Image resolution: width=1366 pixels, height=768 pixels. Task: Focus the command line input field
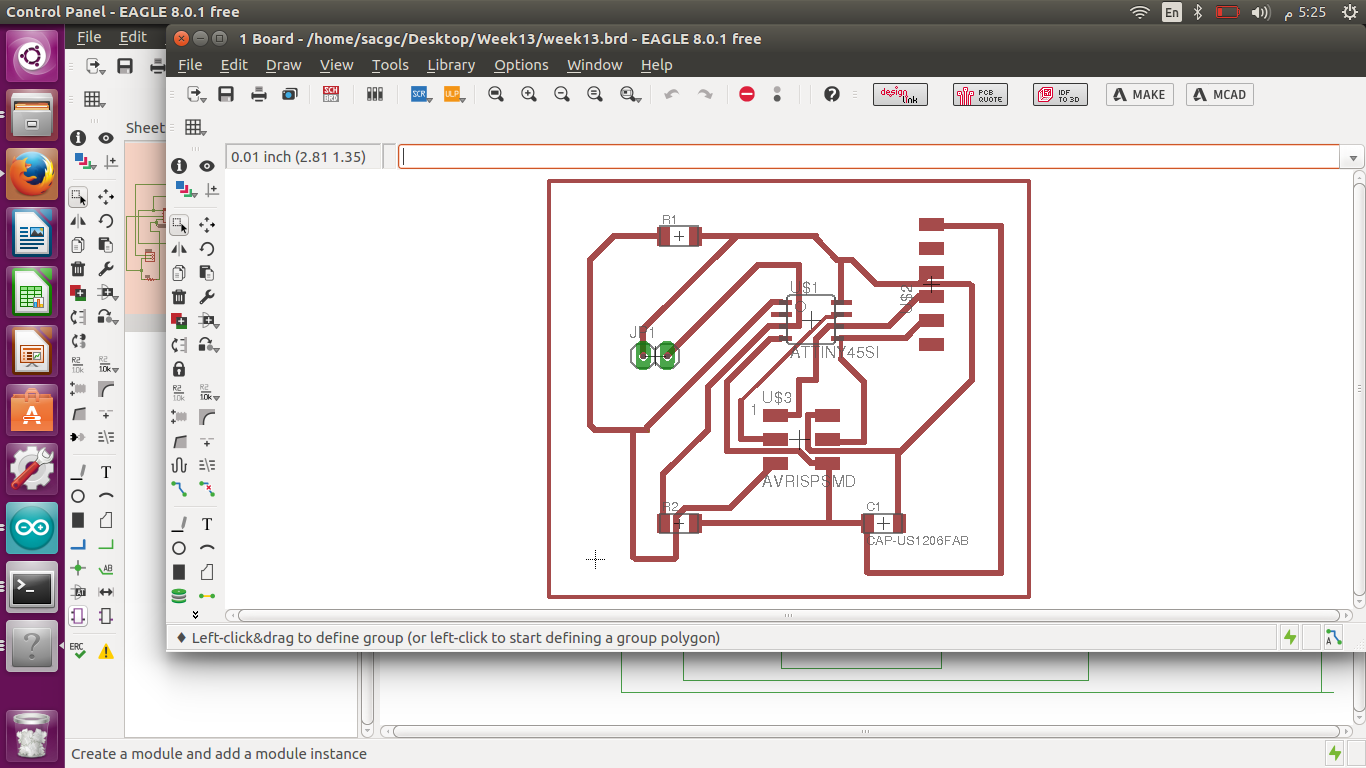click(868, 157)
